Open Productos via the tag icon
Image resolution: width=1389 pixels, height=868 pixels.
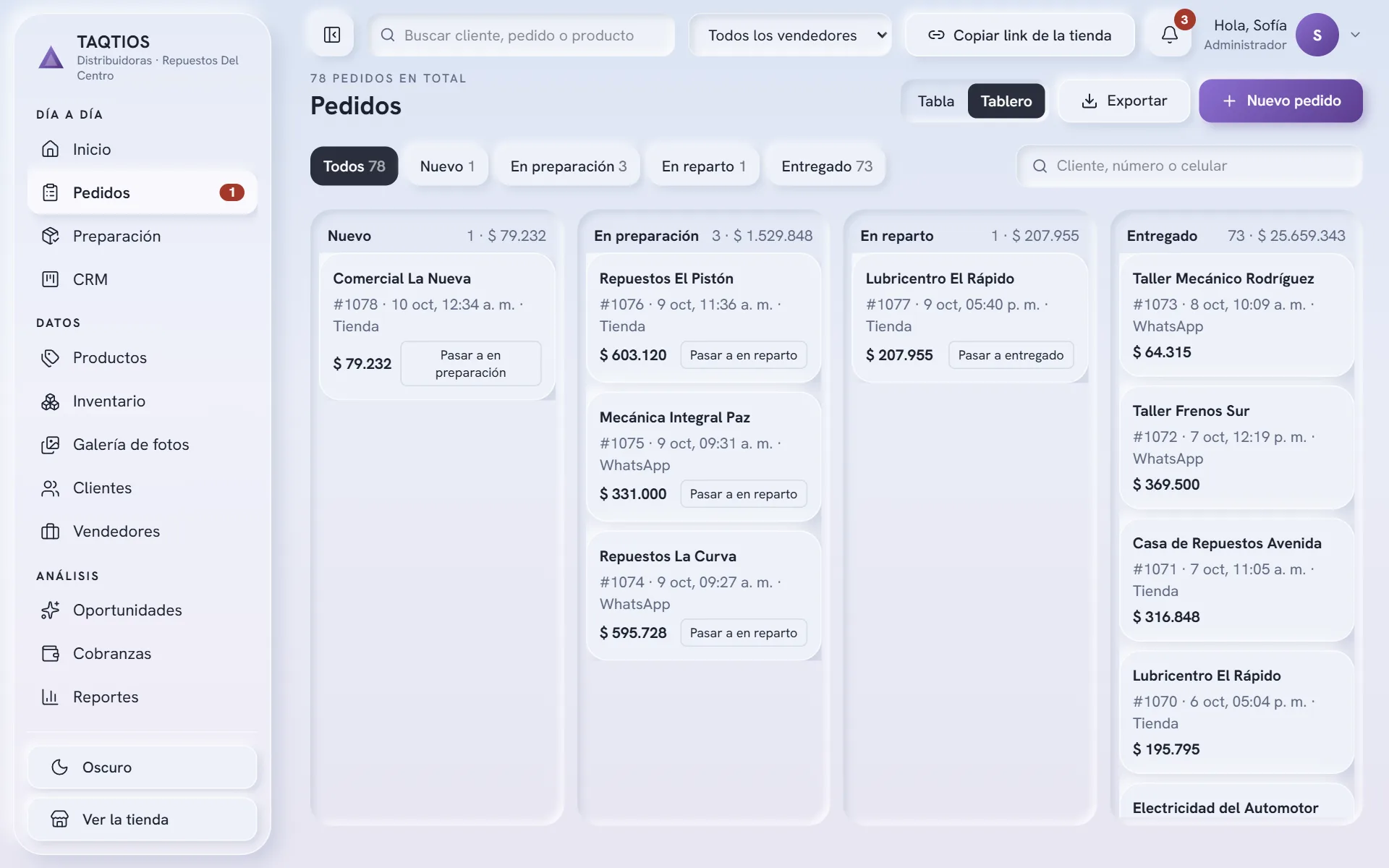[x=50, y=357]
